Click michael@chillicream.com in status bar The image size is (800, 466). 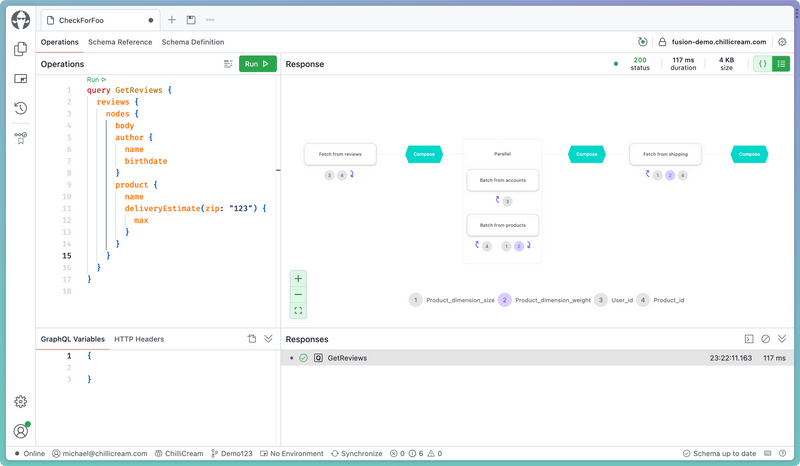[x=100, y=453]
